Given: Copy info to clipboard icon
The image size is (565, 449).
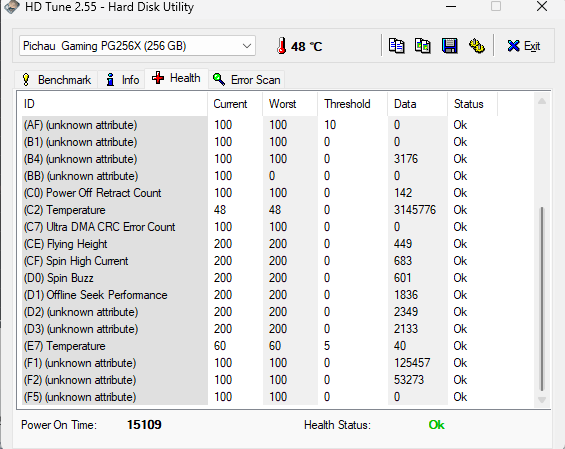Looking at the screenshot, I should tap(396, 46).
